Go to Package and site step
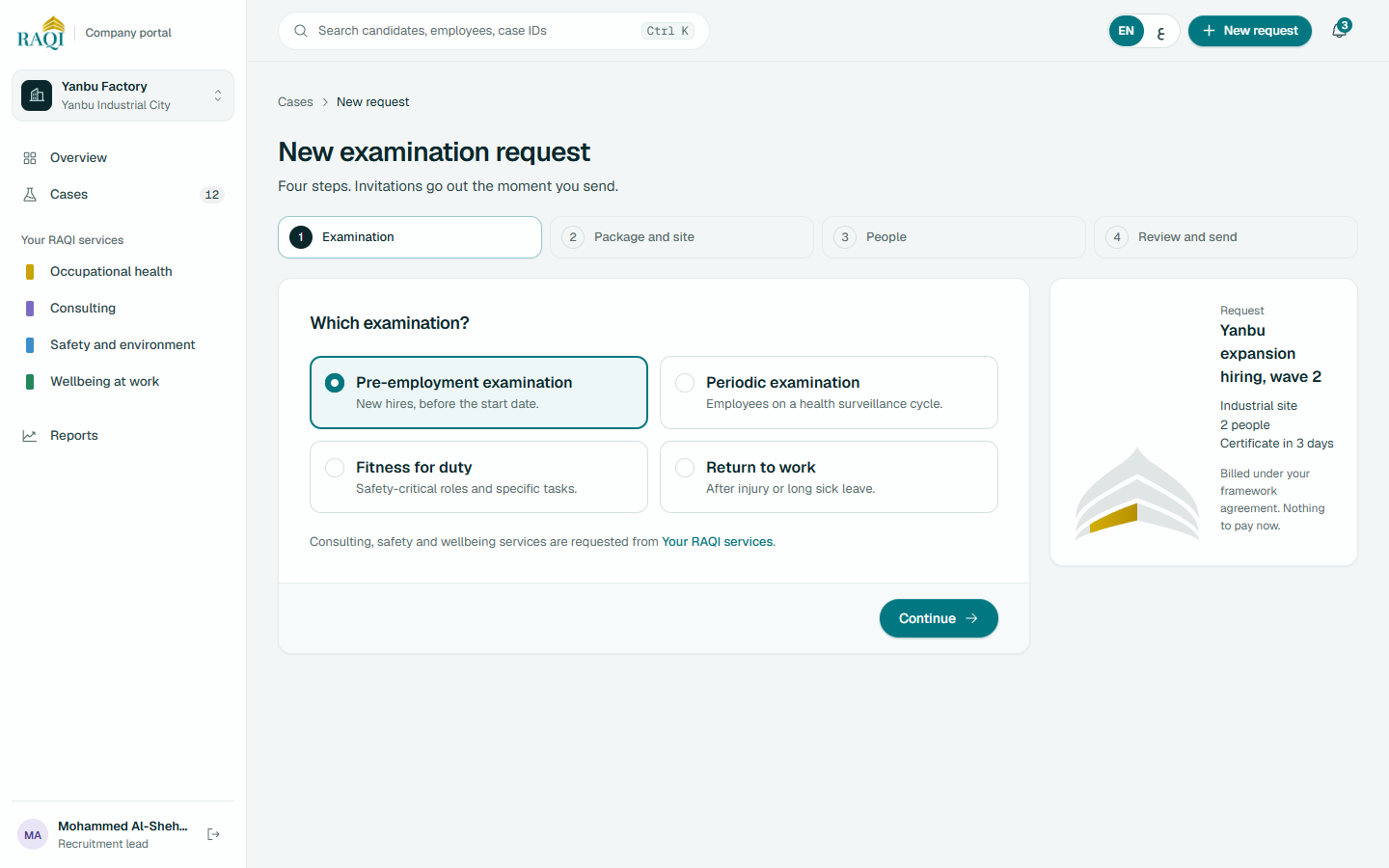The image size is (1389, 868). point(682,237)
